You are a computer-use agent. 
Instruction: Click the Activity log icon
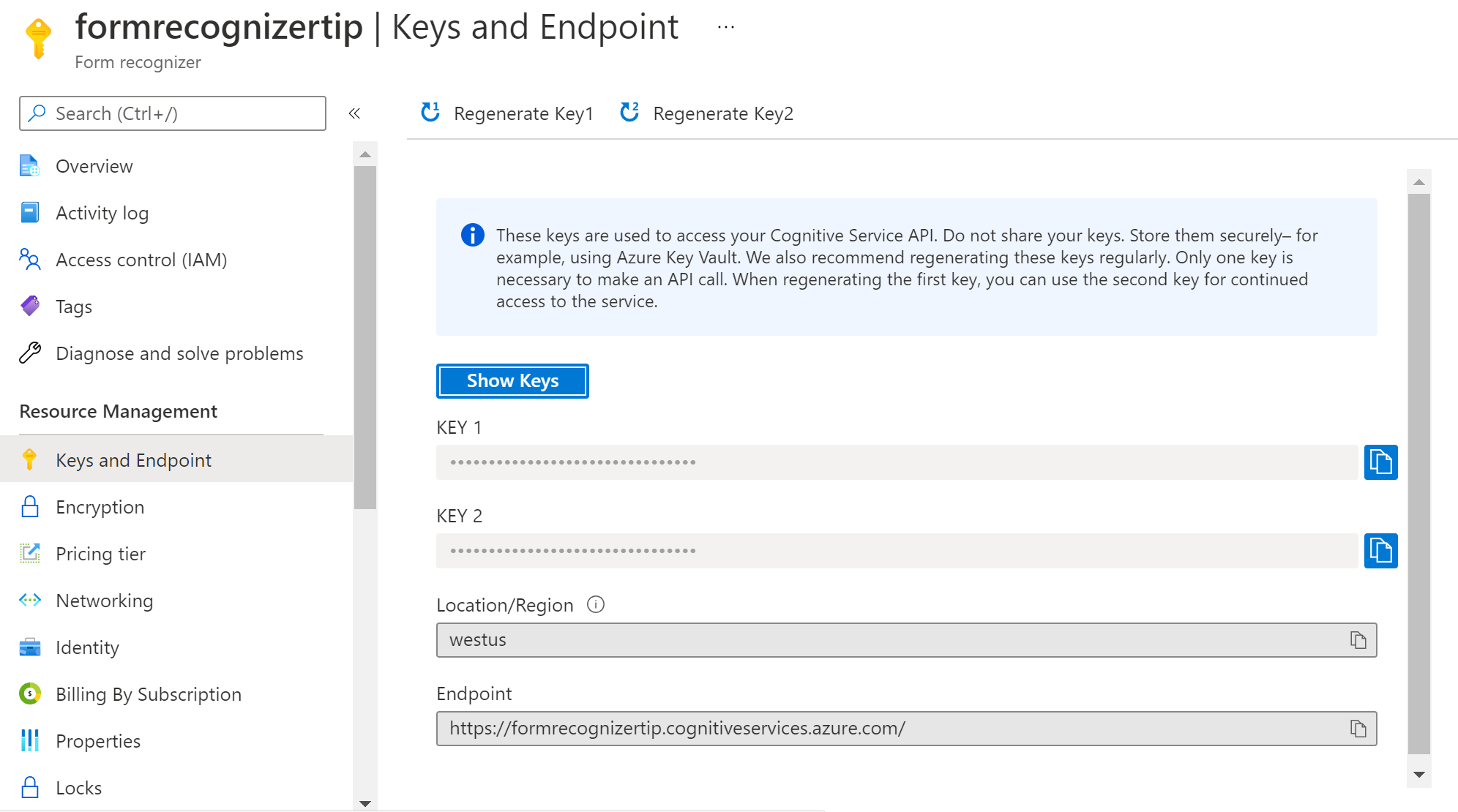(x=30, y=213)
